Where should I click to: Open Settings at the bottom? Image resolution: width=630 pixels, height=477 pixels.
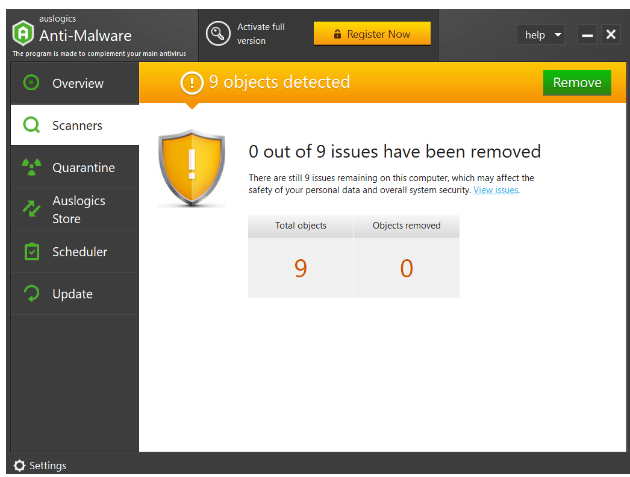pos(40,465)
